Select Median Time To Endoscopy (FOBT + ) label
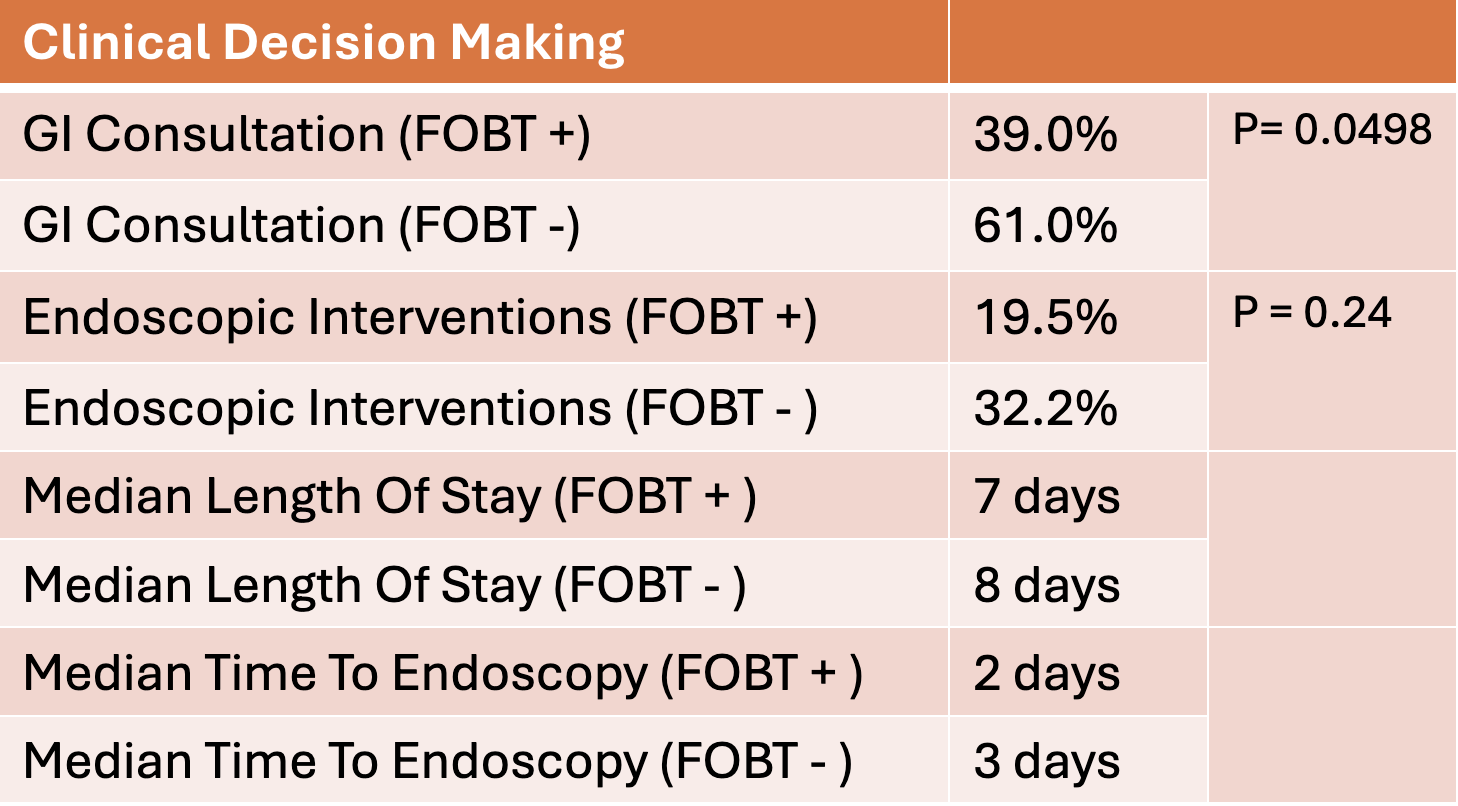Image resolution: width=1458 pixels, height=806 pixels. [x=474, y=672]
